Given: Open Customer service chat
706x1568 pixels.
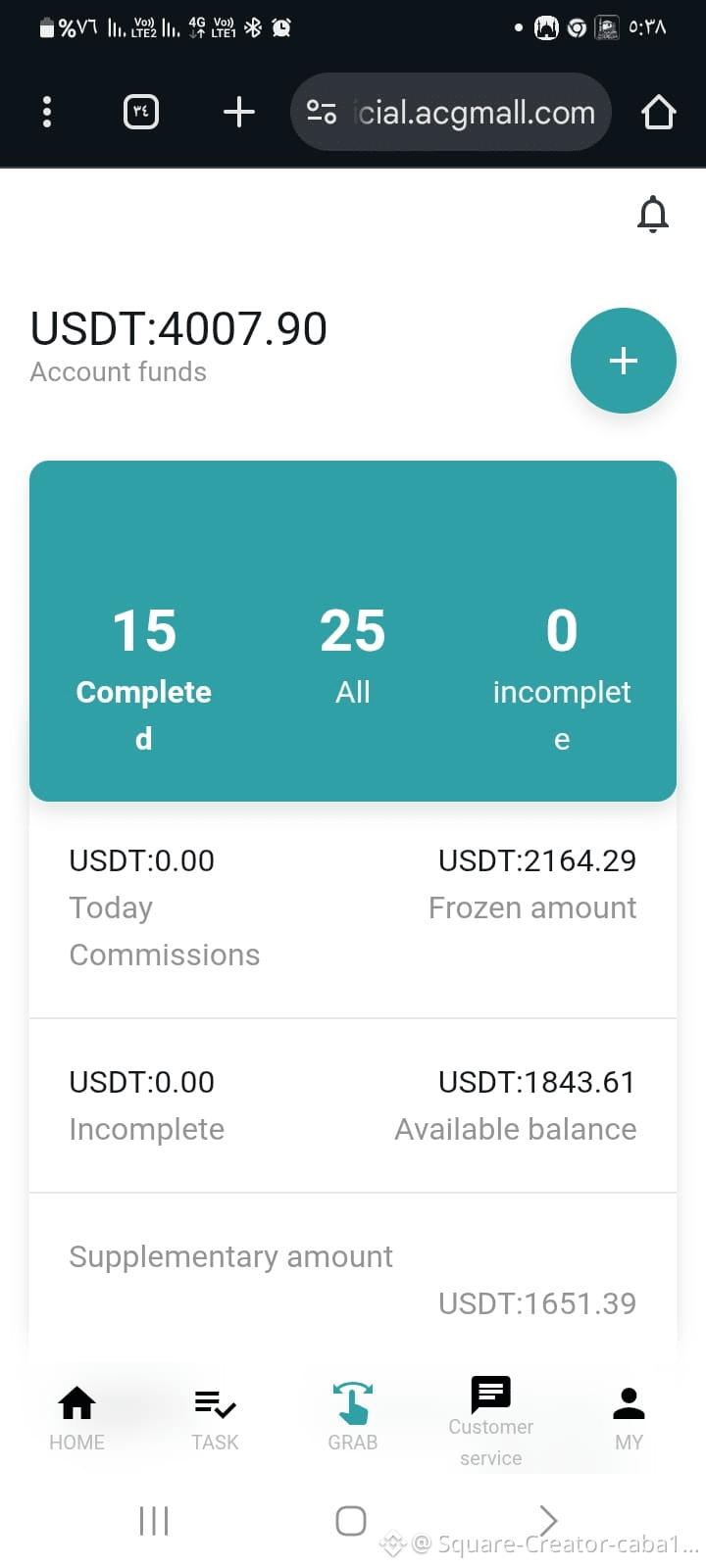Looking at the screenshot, I should pos(491,1421).
